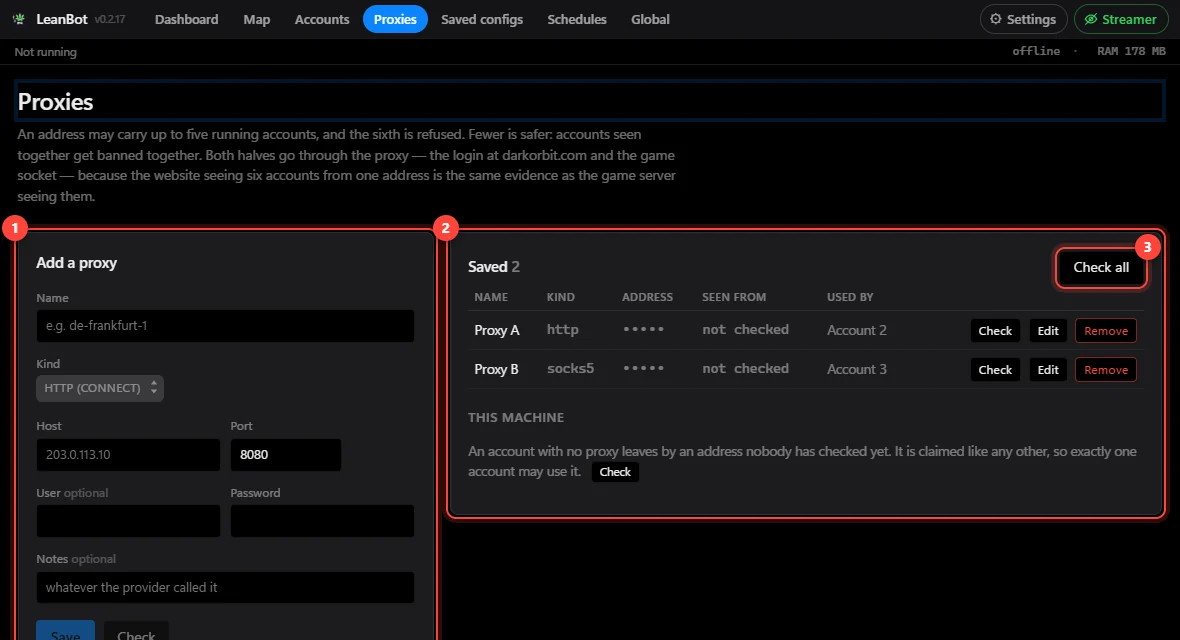Click the 'Proxies' page heading
Screen dimensions: 1180x640
56,102
